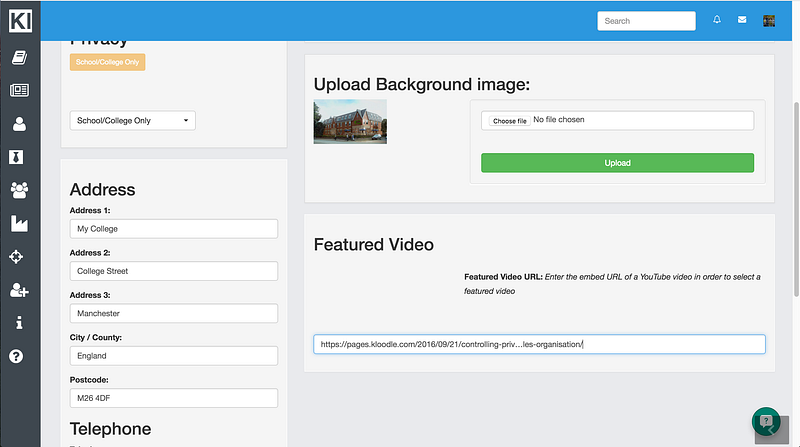Open the group of people icon
The width and height of the screenshot is (800, 447).
point(19,190)
